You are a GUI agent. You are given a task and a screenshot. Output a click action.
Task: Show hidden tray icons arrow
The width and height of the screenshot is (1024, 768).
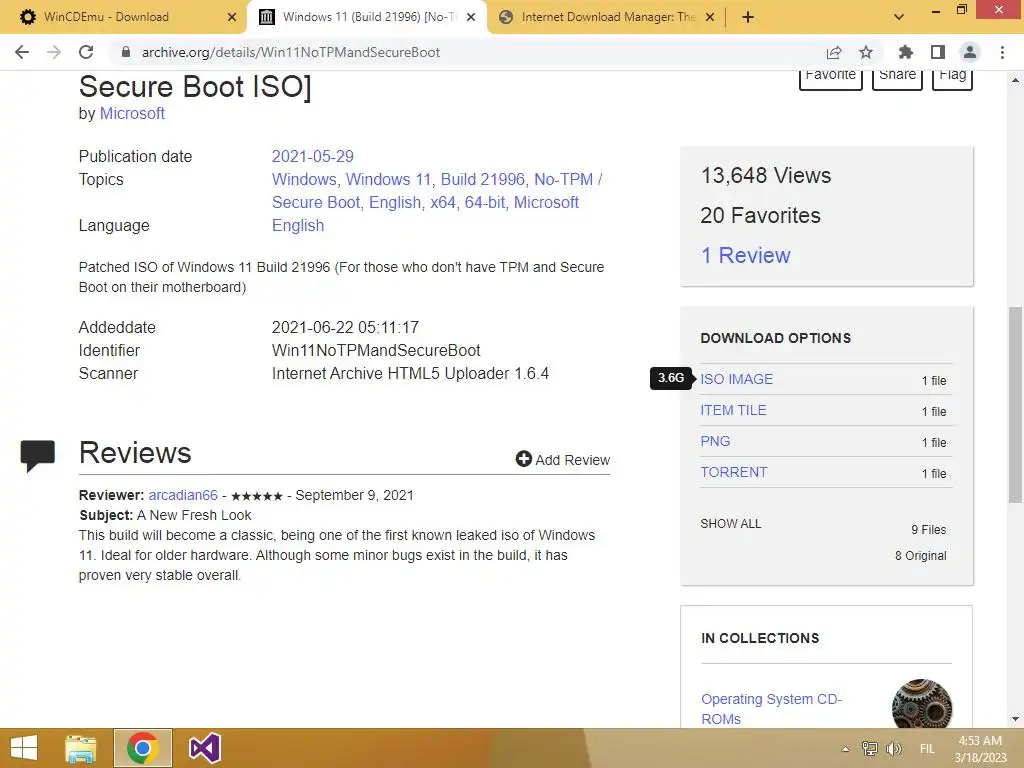[846, 749]
